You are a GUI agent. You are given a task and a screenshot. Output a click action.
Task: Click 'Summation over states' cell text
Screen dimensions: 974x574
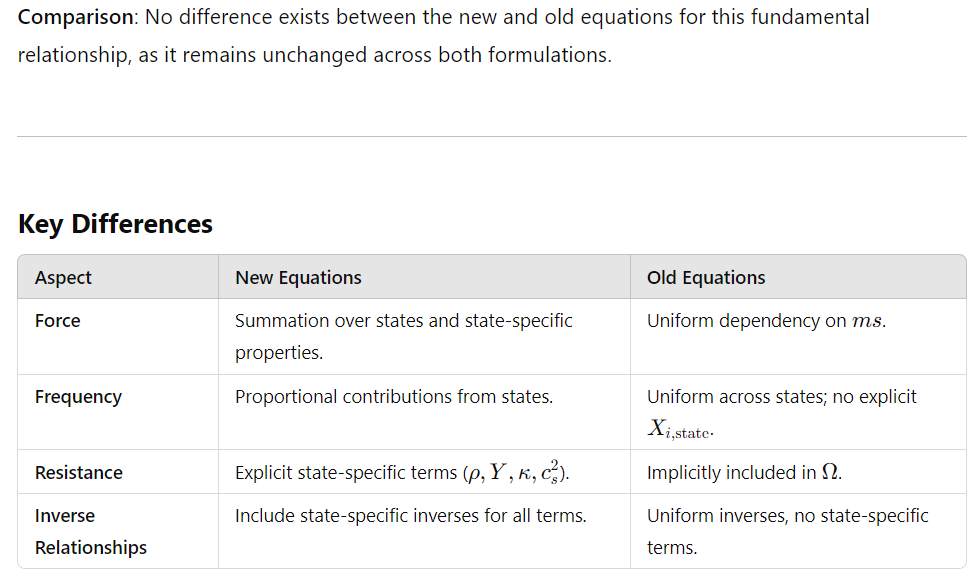404,336
